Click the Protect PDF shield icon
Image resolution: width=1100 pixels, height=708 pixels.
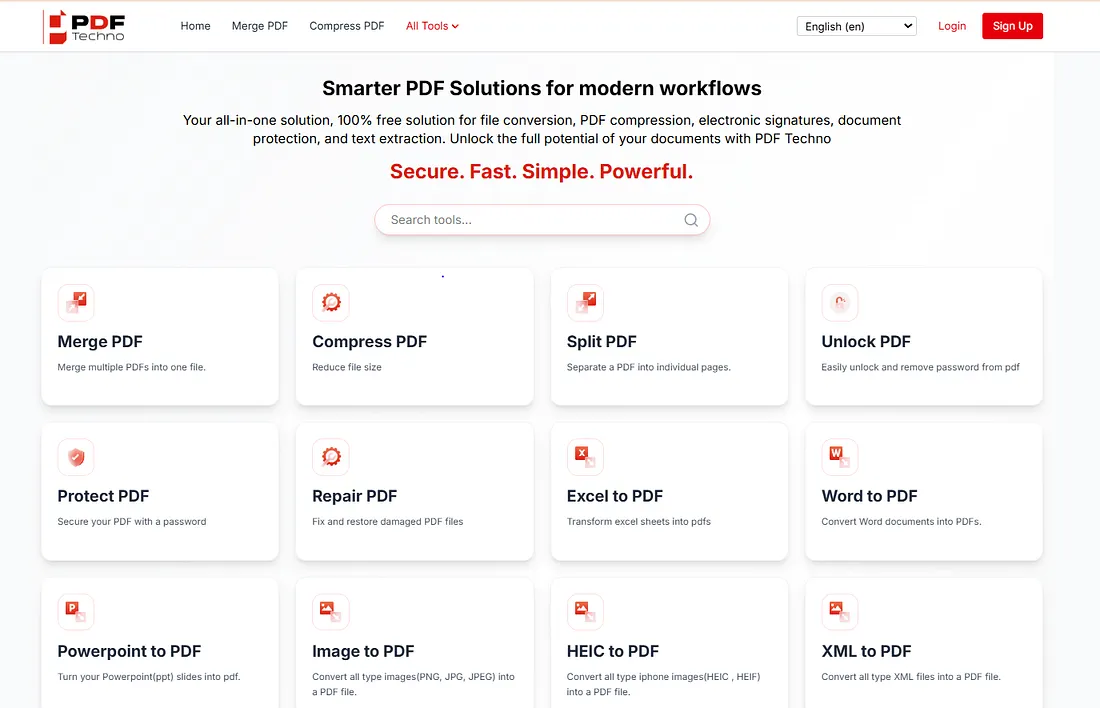(76, 457)
